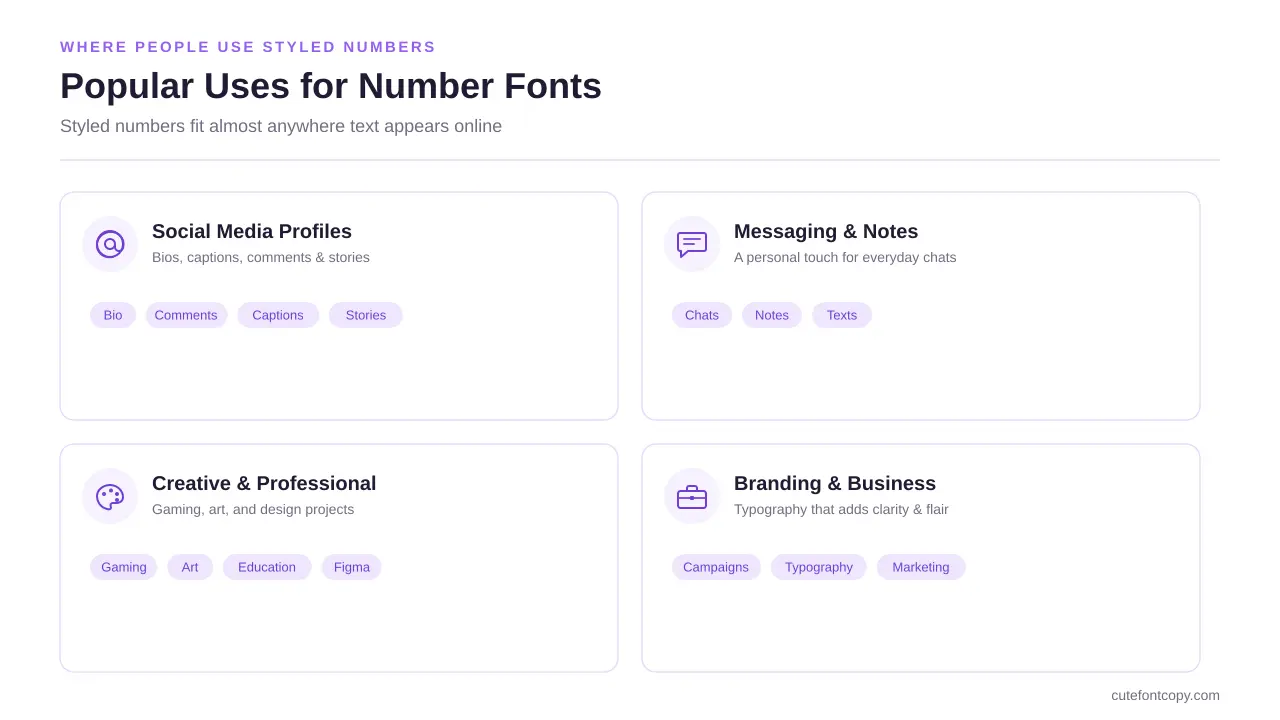Click 'A personal touch for everyday chats' text
This screenshot has width=1280, height=720.
(845, 258)
